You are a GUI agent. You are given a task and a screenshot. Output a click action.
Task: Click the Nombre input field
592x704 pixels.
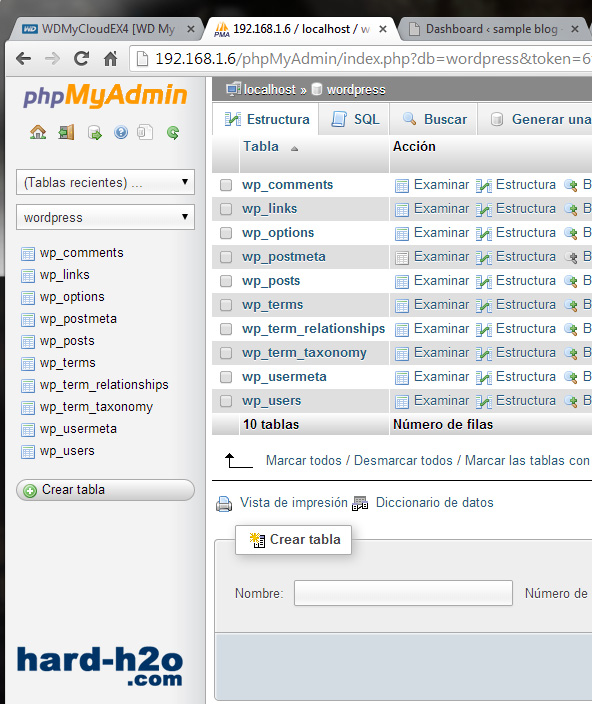pyautogui.click(x=403, y=593)
